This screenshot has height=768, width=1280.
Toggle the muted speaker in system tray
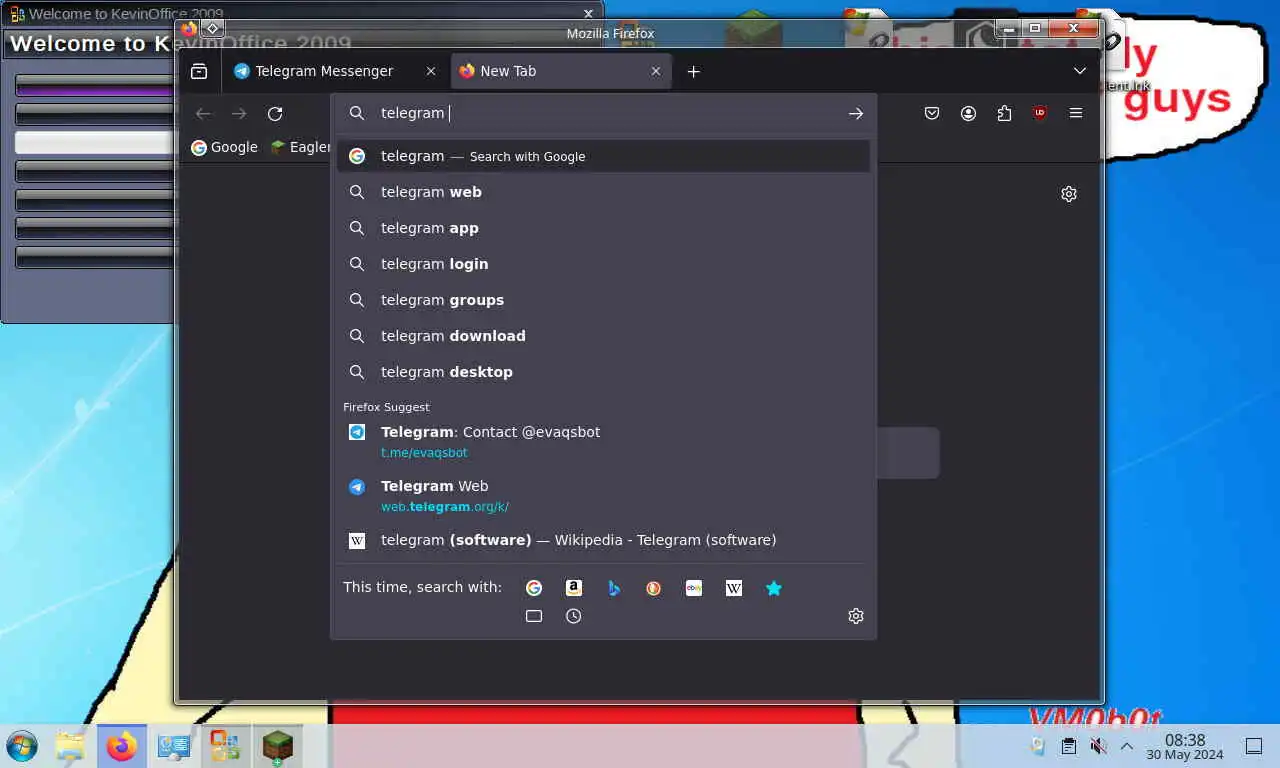pyautogui.click(x=1098, y=746)
